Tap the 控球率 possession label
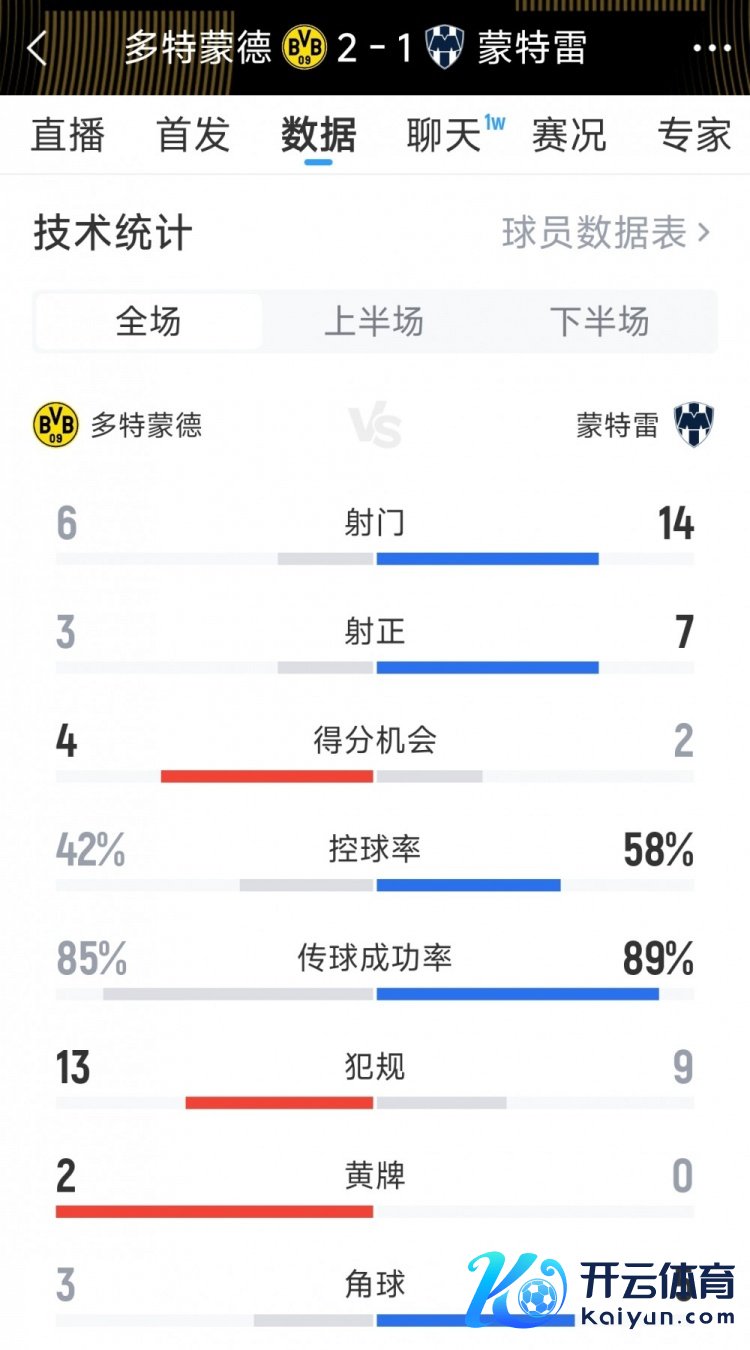The image size is (750, 1350). click(375, 849)
